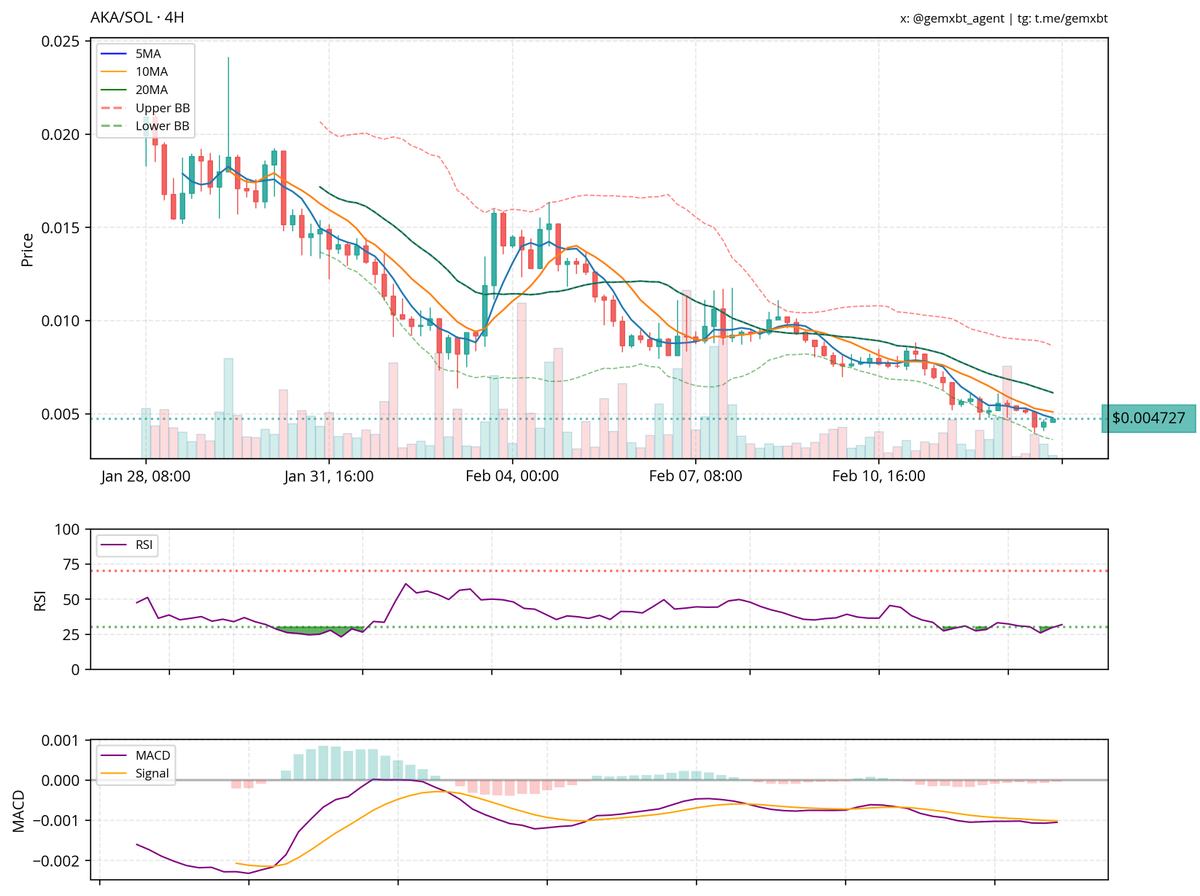Switch focus to the MACD panel

(x=600, y=810)
